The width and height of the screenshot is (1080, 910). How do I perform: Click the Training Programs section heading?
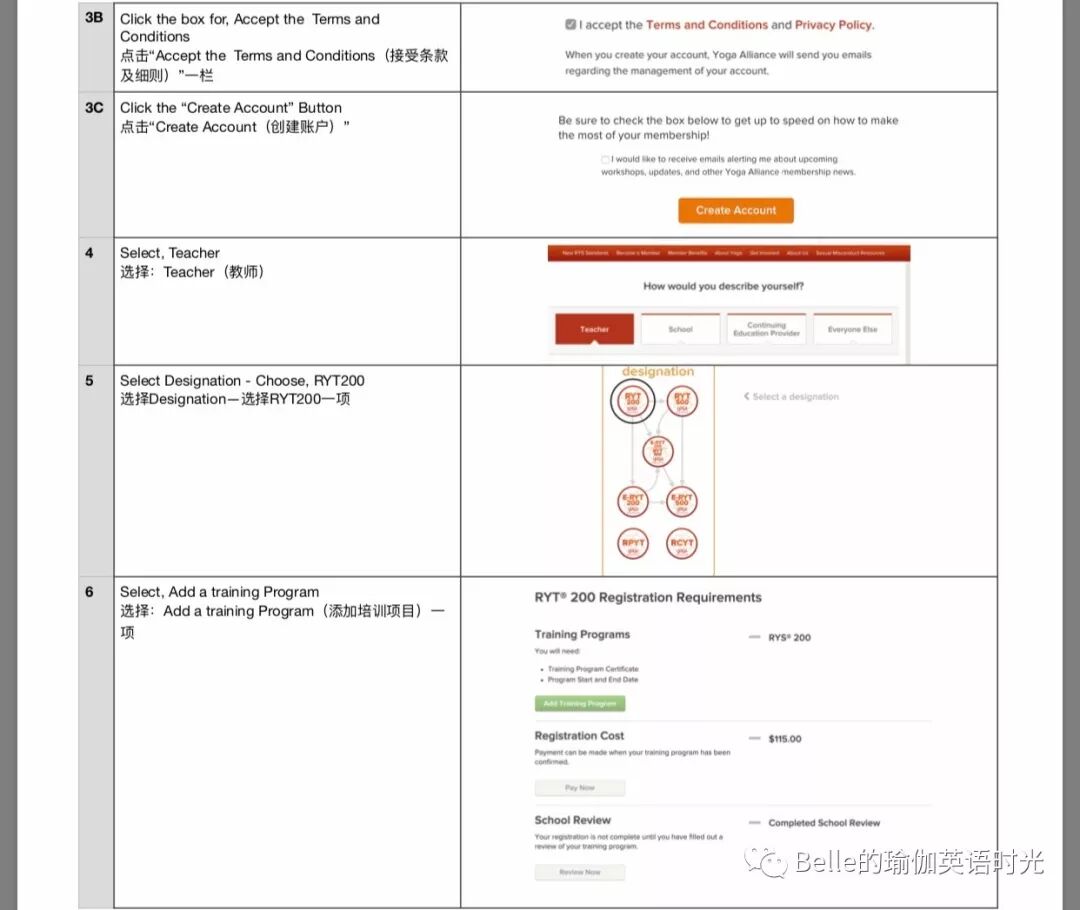click(582, 634)
